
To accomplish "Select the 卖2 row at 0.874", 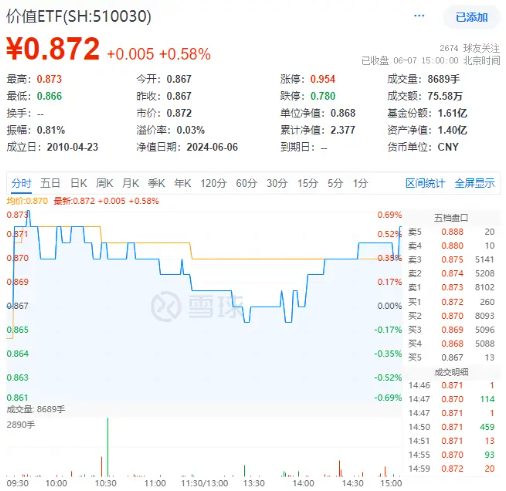I will click(x=451, y=273).
